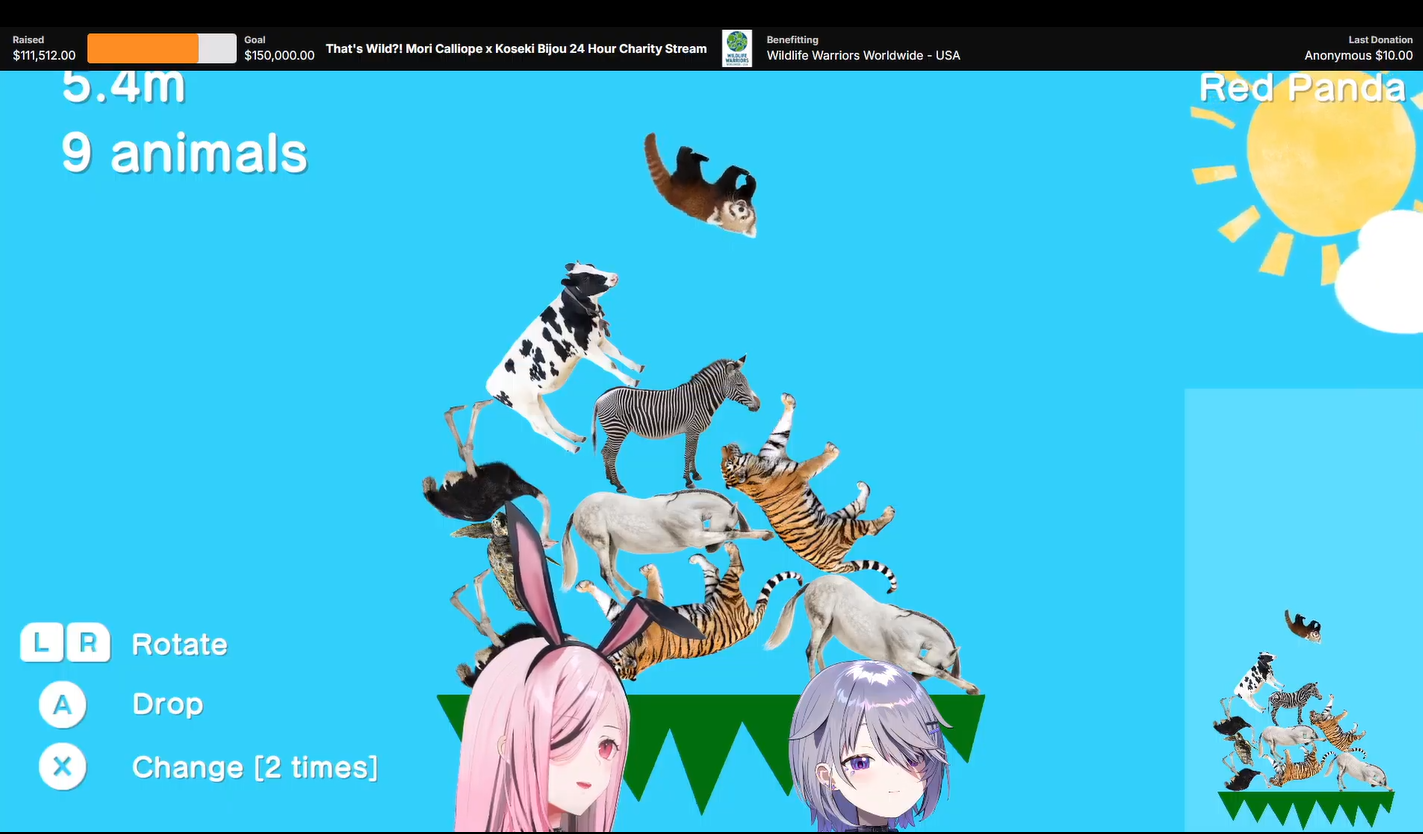
Task: Click the charity stream title text
Action: point(516,48)
